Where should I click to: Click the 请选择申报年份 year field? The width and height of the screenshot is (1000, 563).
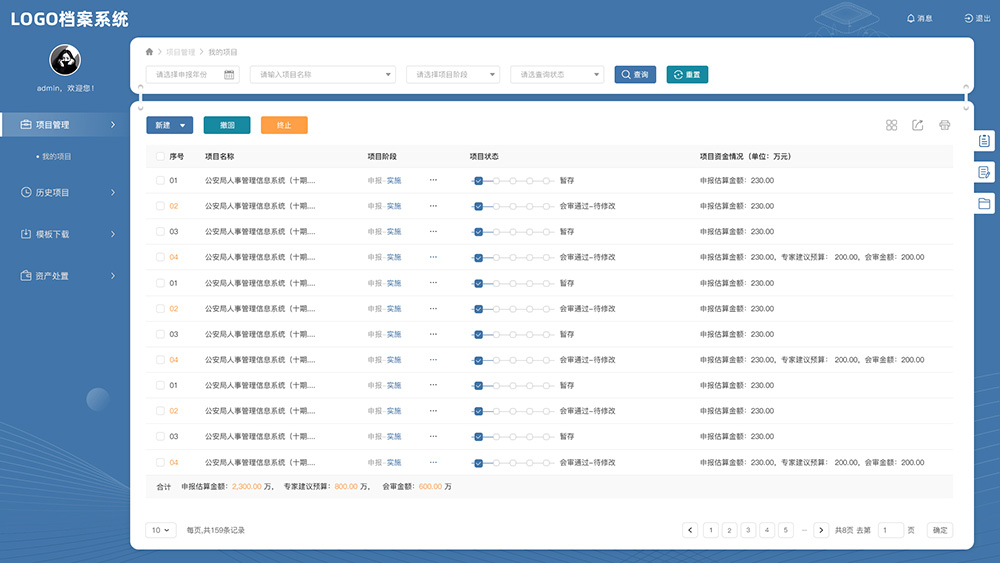click(x=193, y=75)
